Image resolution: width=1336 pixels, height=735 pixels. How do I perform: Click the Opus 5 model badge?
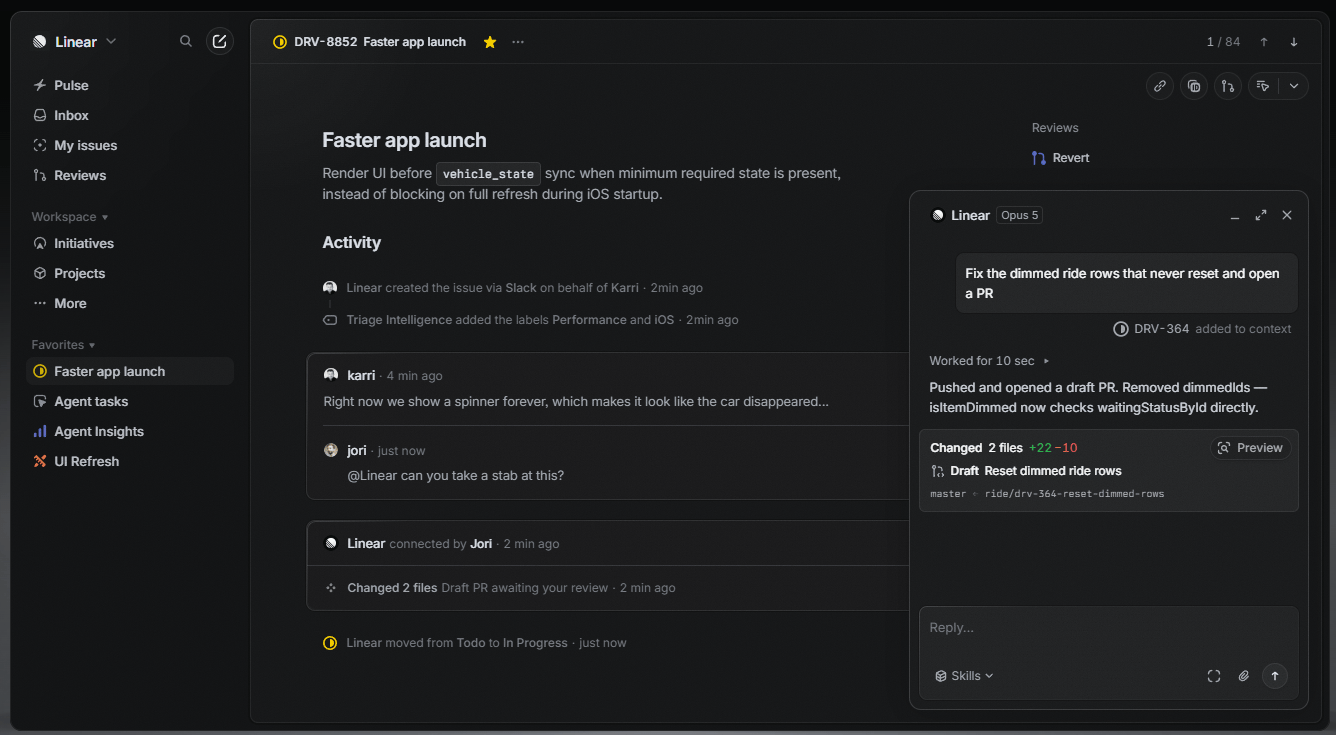pos(1019,215)
